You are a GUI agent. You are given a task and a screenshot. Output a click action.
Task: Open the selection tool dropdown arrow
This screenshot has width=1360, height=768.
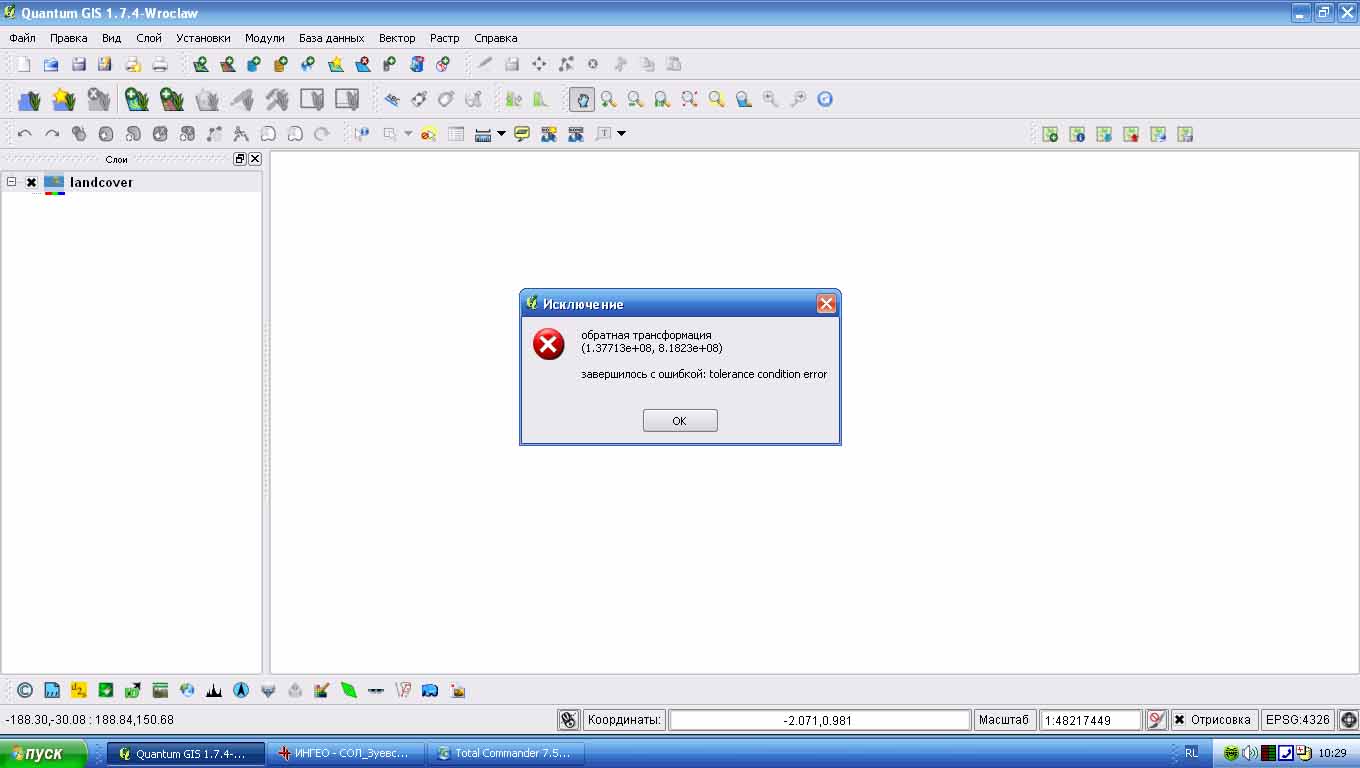click(x=408, y=134)
